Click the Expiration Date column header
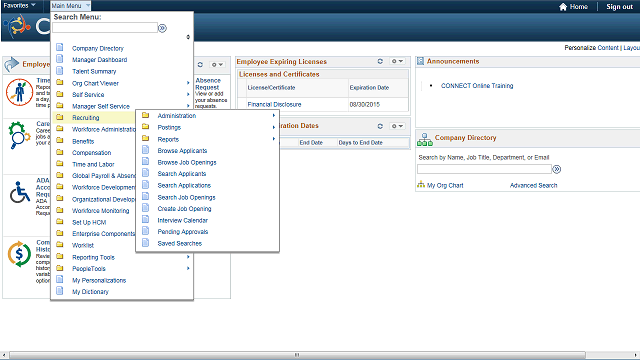This screenshot has height=360, width=640. point(369,88)
